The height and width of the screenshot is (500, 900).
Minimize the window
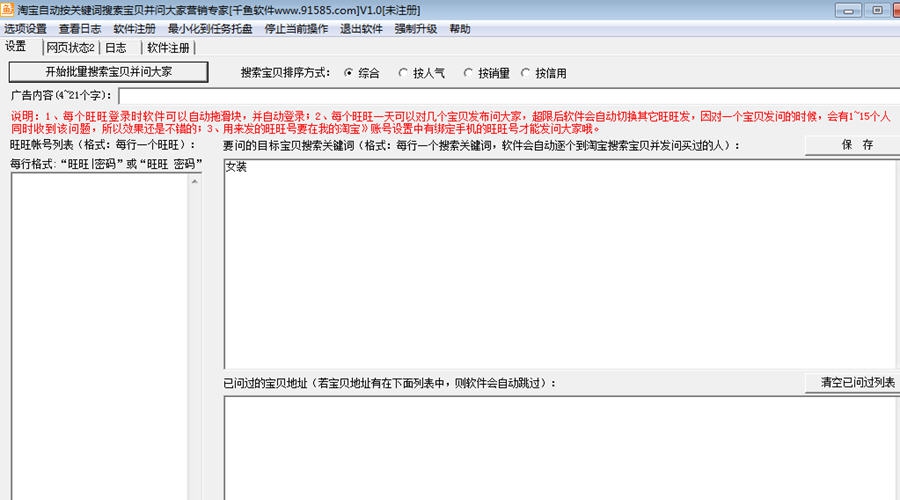[848, 10]
